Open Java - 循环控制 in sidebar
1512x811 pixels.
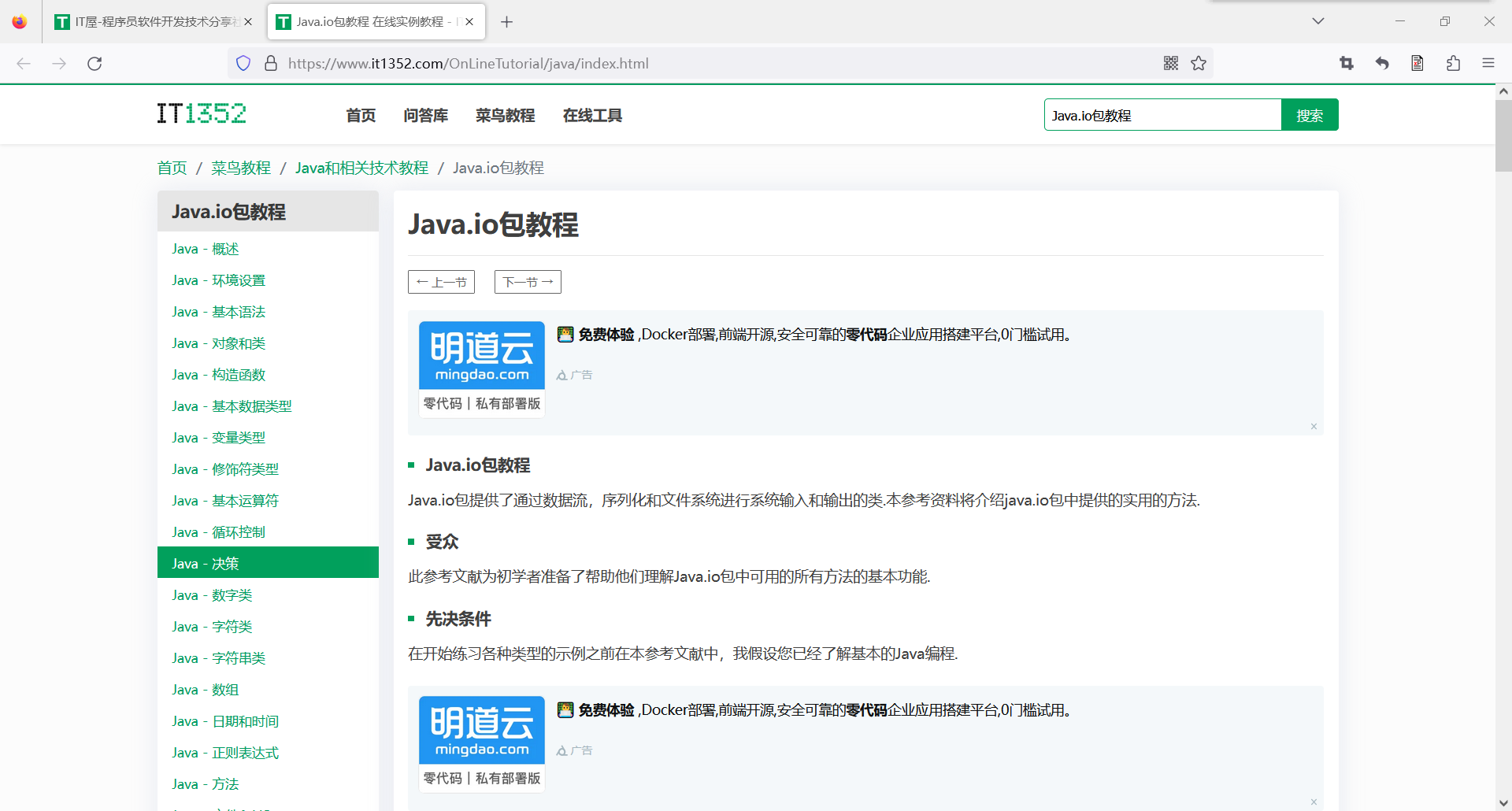[x=268, y=532]
